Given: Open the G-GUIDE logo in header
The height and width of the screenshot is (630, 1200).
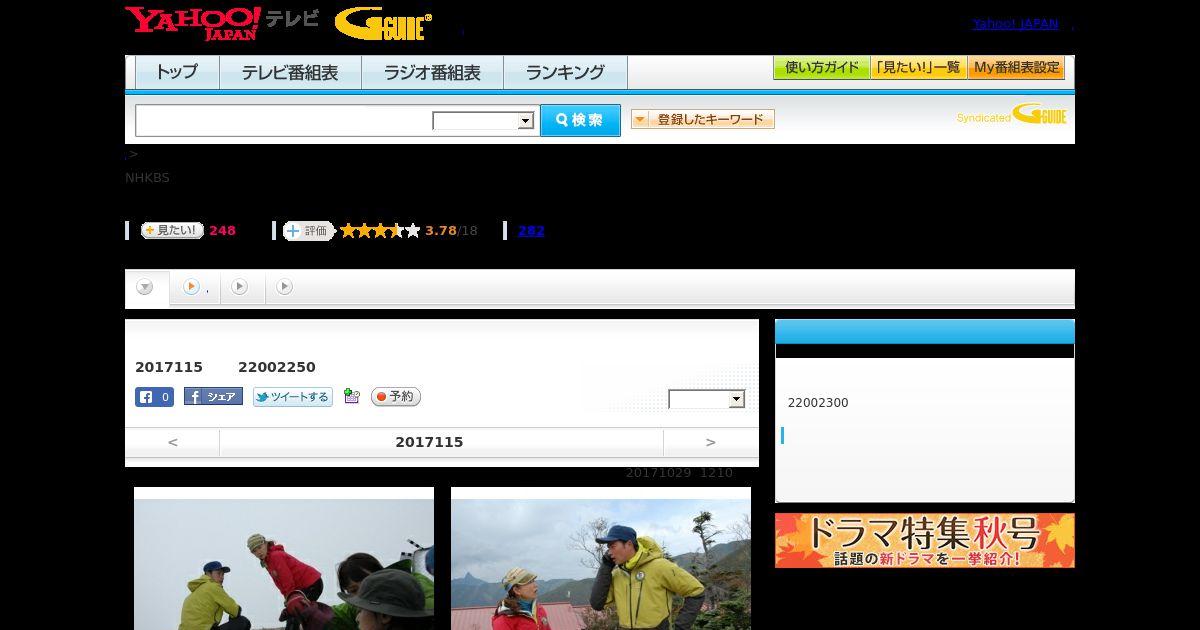Looking at the screenshot, I should tap(383, 24).
